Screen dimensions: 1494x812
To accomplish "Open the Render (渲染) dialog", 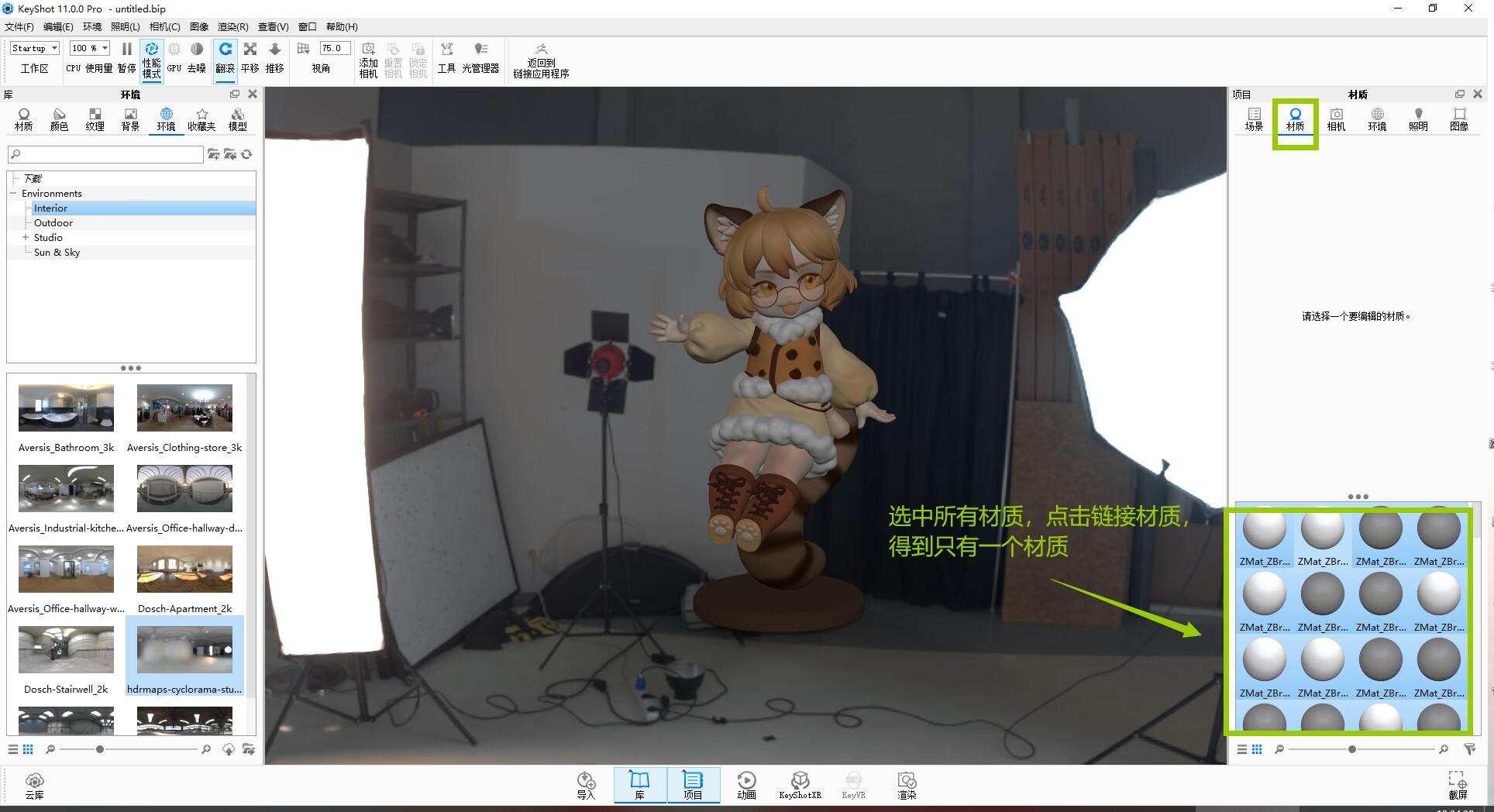I will [x=907, y=785].
